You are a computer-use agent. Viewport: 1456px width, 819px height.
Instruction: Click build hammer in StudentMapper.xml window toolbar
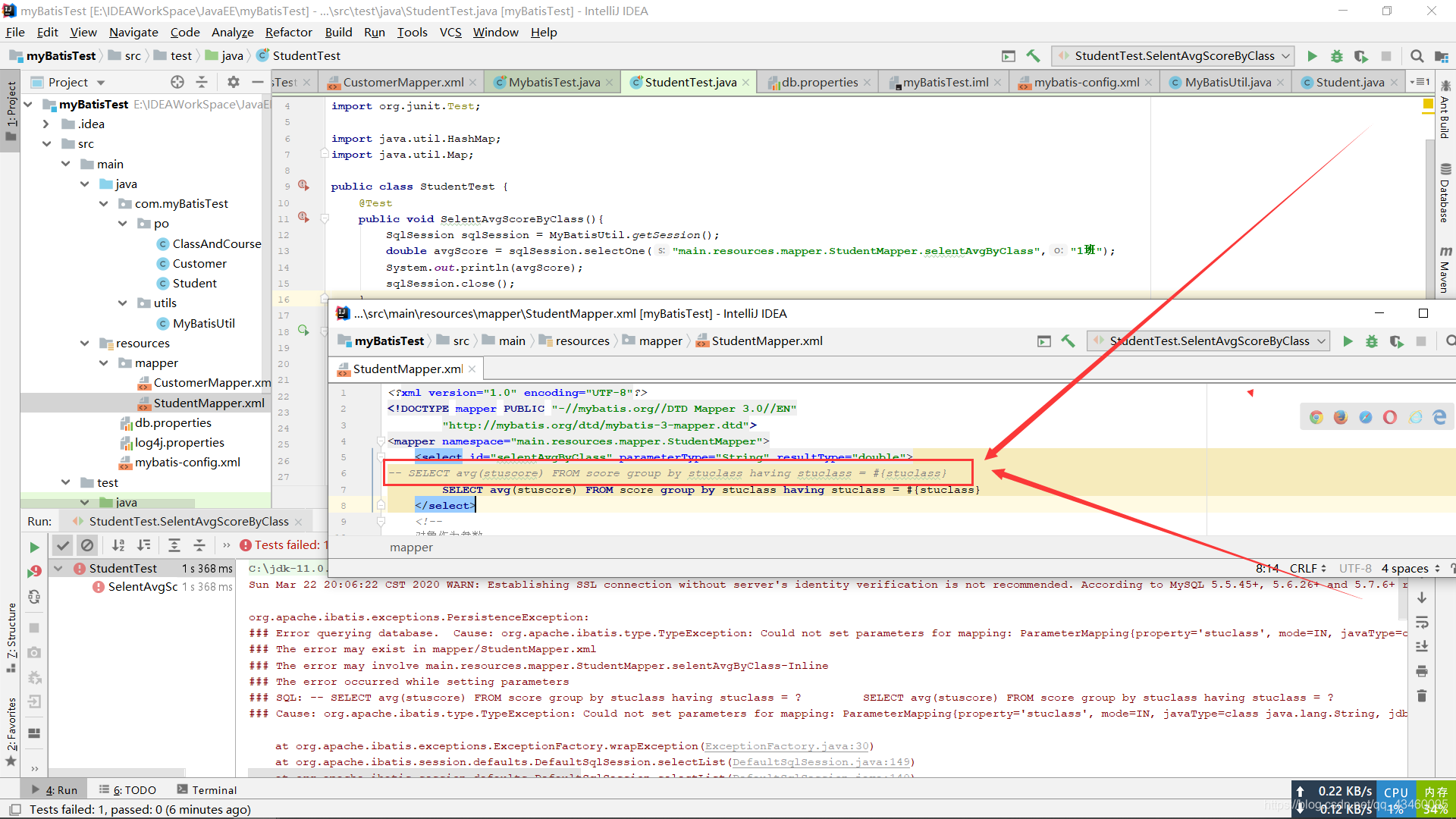(1068, 341)
